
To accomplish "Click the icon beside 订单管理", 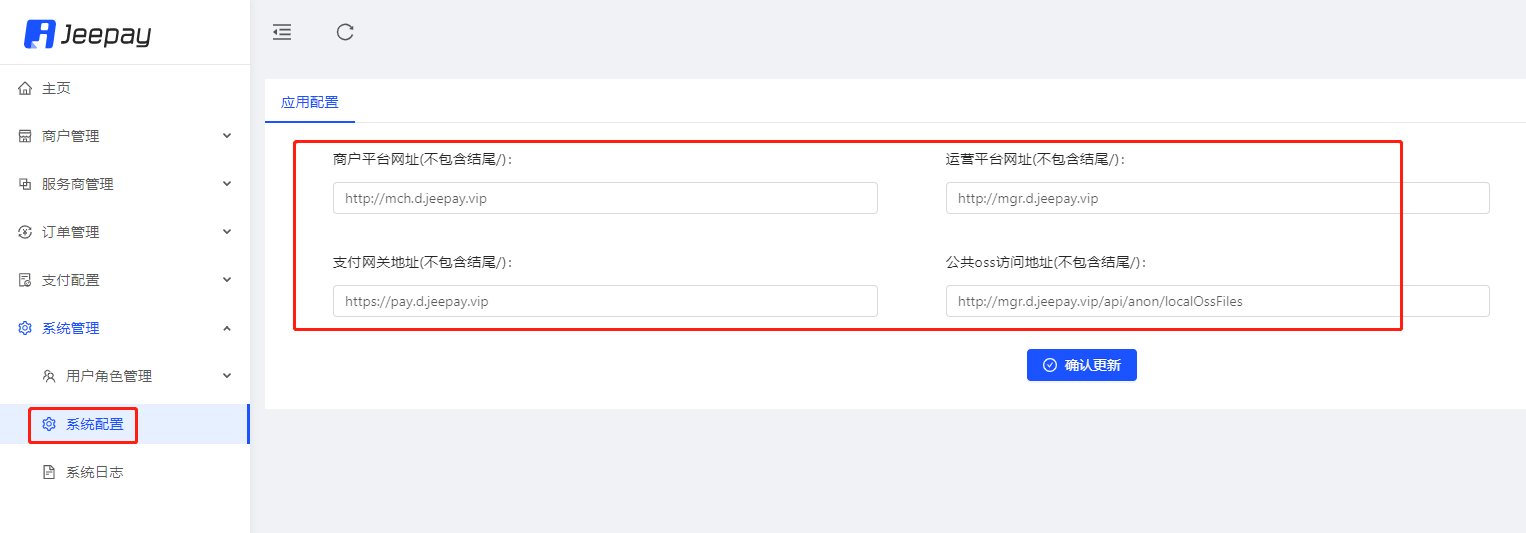I will pos(26,232).
